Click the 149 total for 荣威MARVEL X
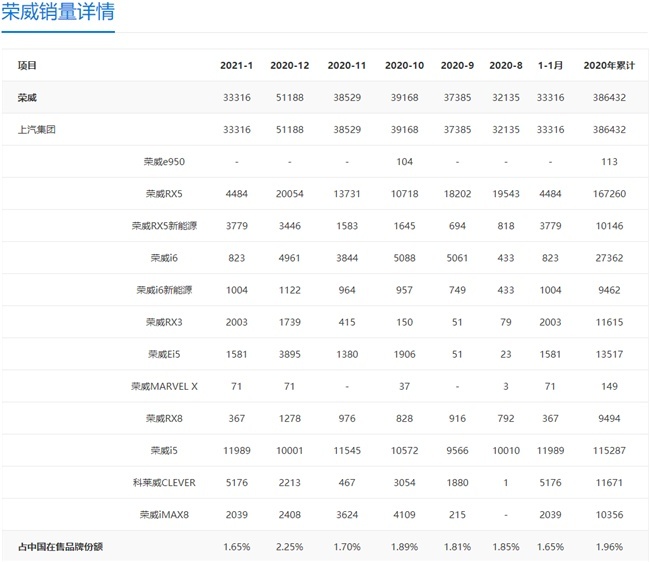The width and height of the screenshot is (650, 562). click(x=609, y=387)
